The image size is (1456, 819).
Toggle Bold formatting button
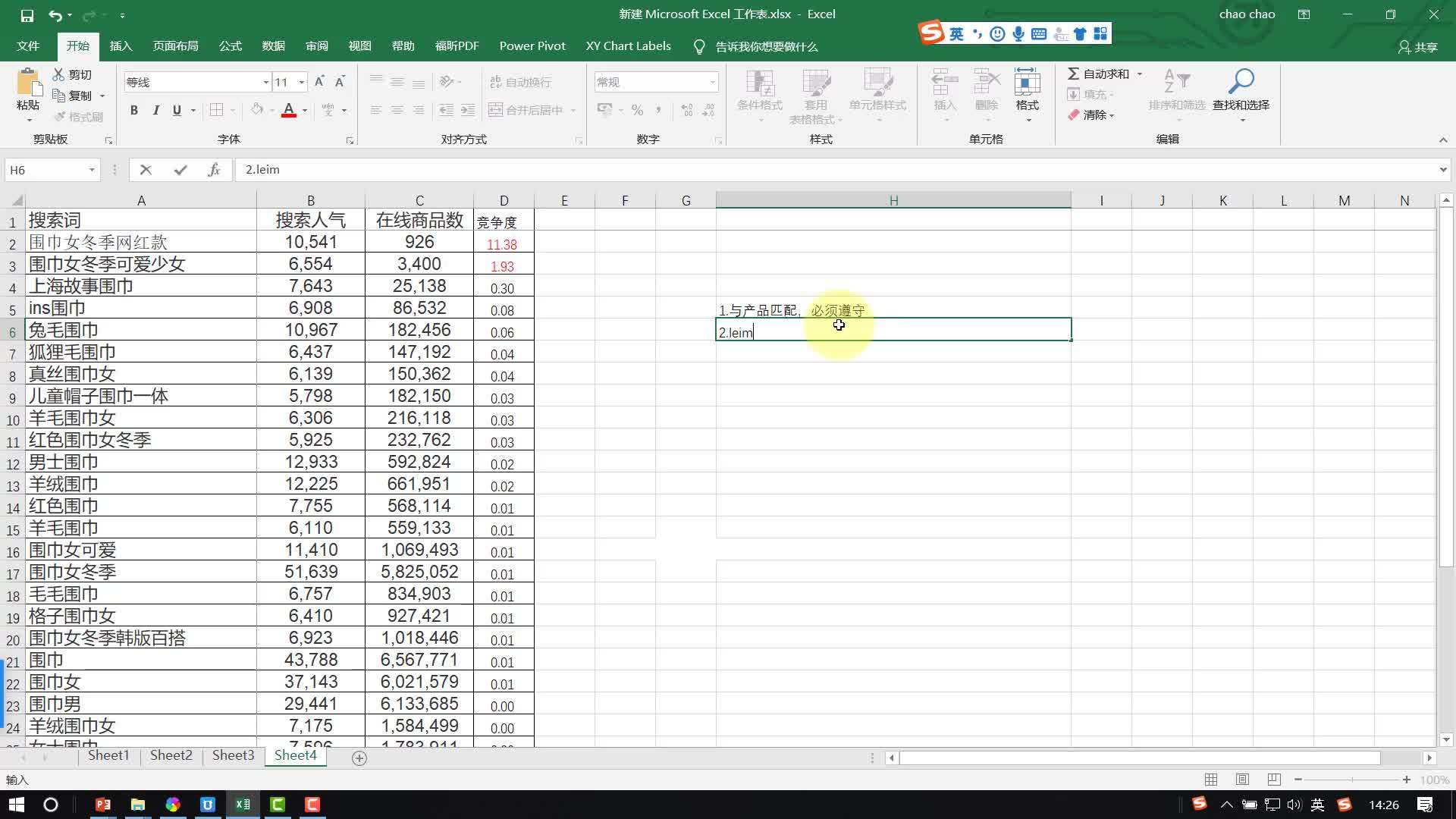pyautogui.click(x=133, y=110)
